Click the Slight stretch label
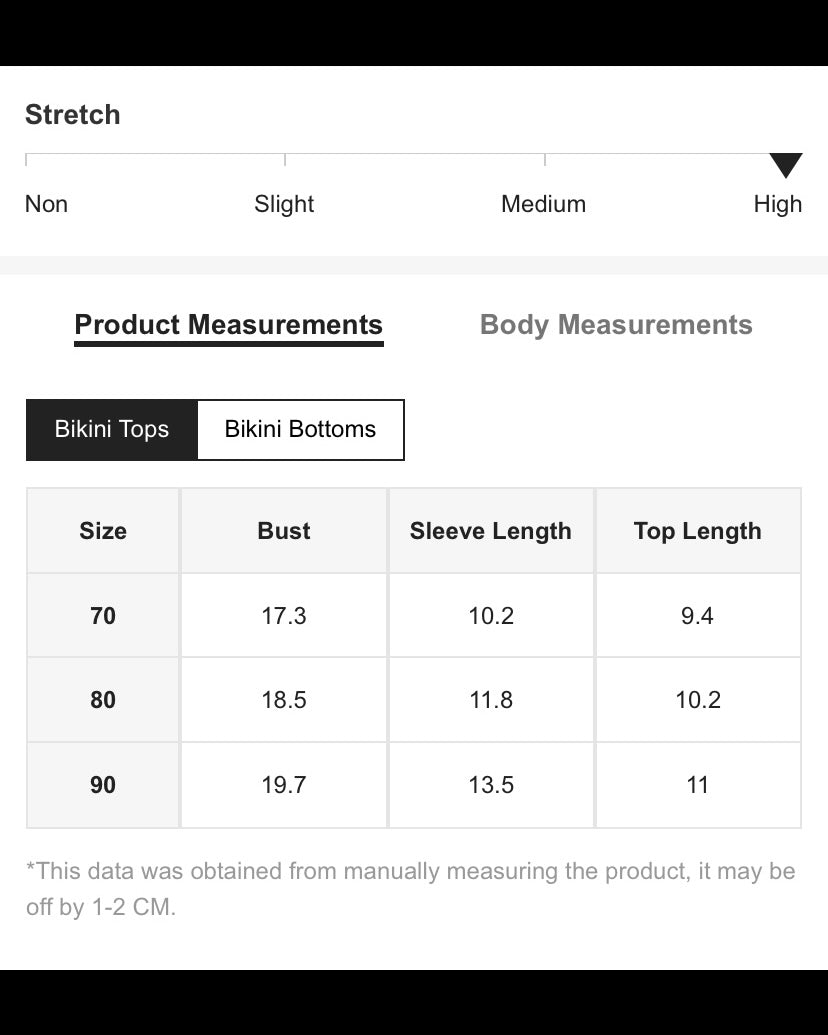The image size is (828, 1035). click(284, 204)
